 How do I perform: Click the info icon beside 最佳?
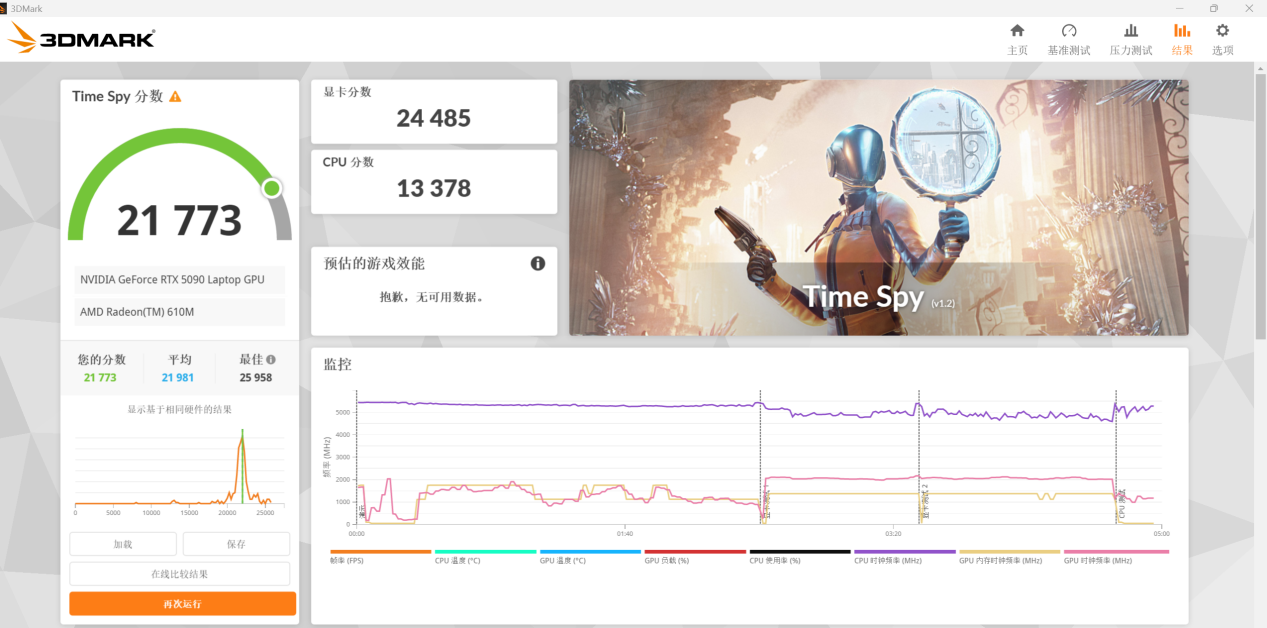click(271, 360)
